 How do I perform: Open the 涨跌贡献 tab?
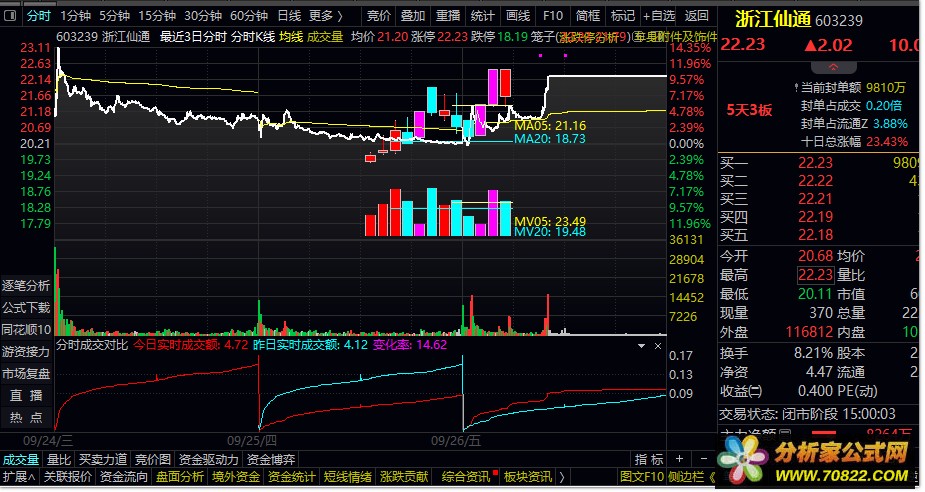[x=404, y=477]
